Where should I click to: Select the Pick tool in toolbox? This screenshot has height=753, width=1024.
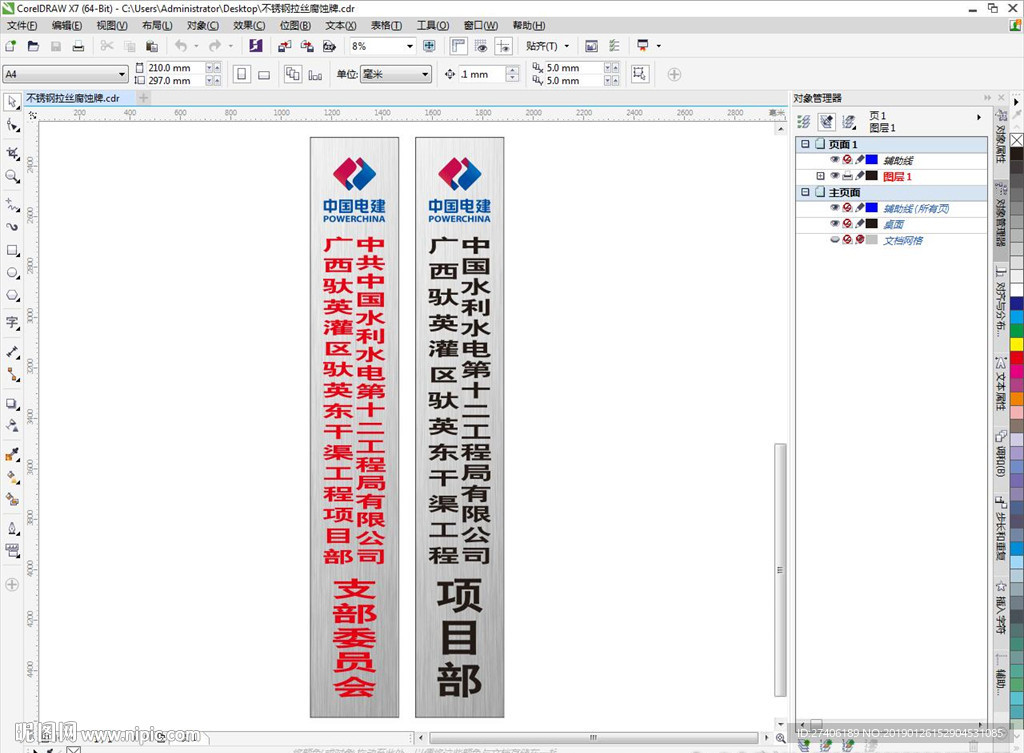[12, 102]
